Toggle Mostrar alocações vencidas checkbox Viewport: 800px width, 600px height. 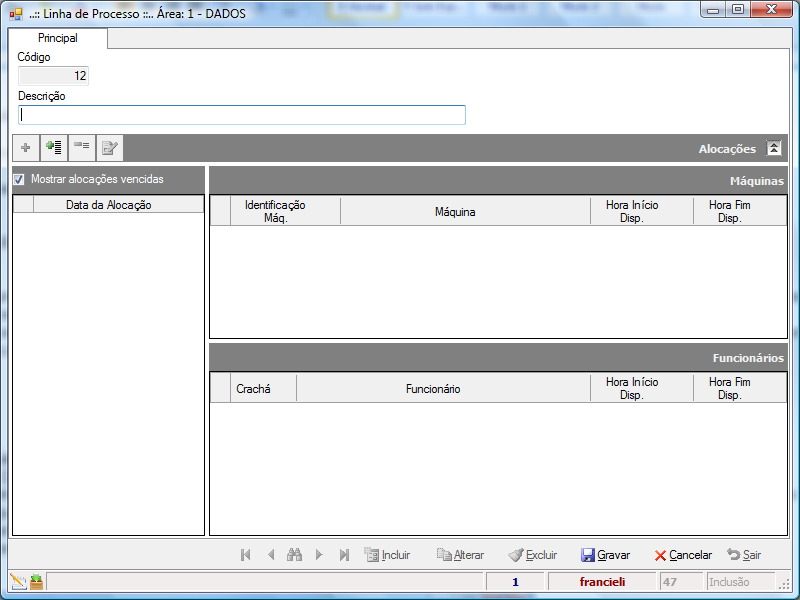pyautogui.click(x=19, y=180)
